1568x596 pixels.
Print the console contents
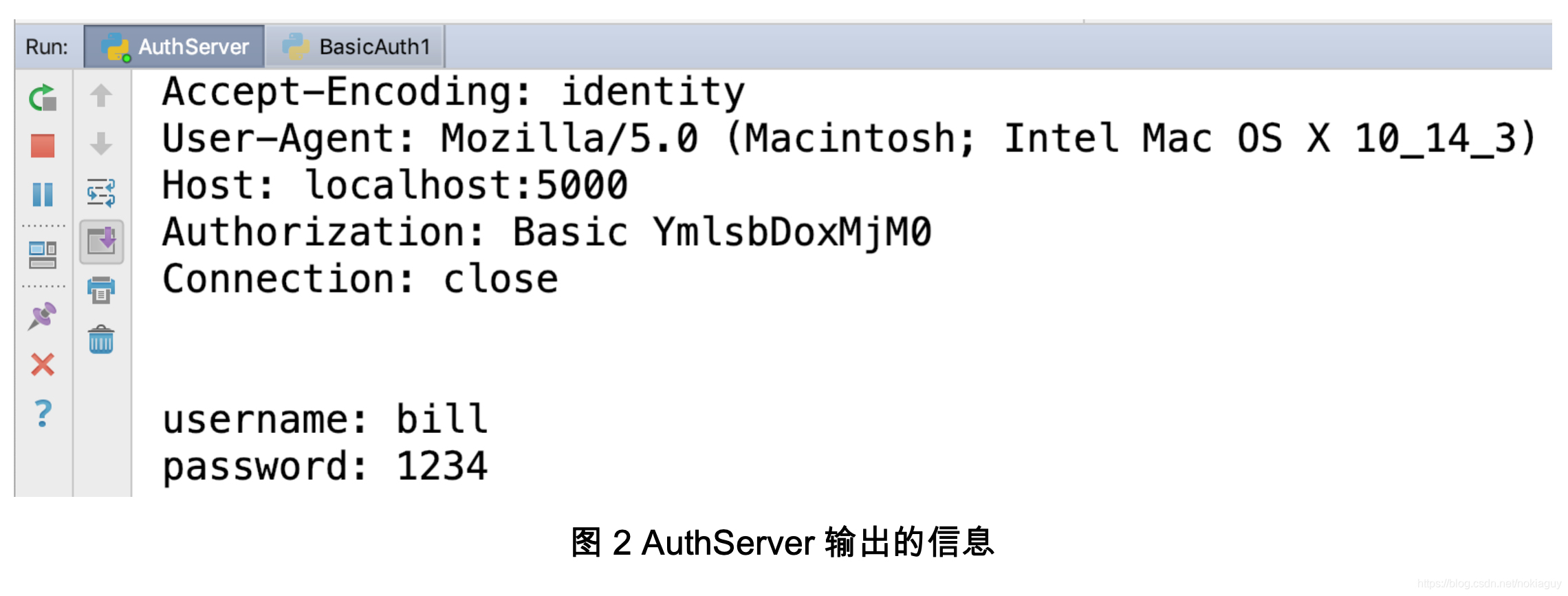(101, 291)
